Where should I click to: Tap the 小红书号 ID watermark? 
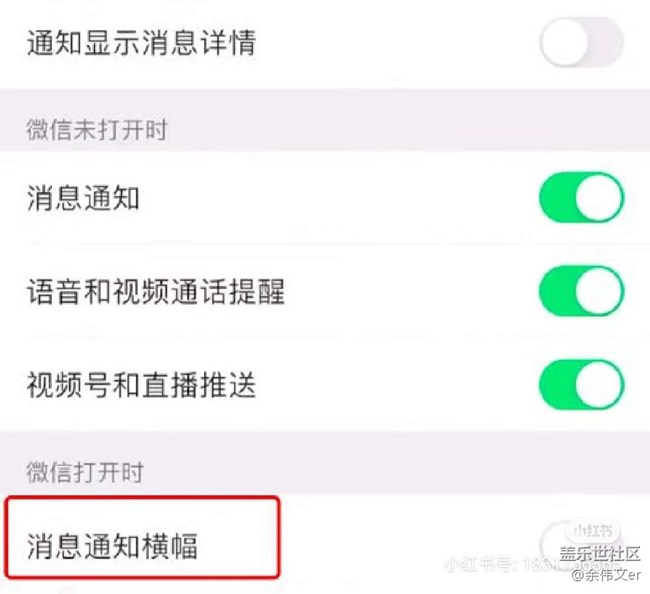point(532,565)
